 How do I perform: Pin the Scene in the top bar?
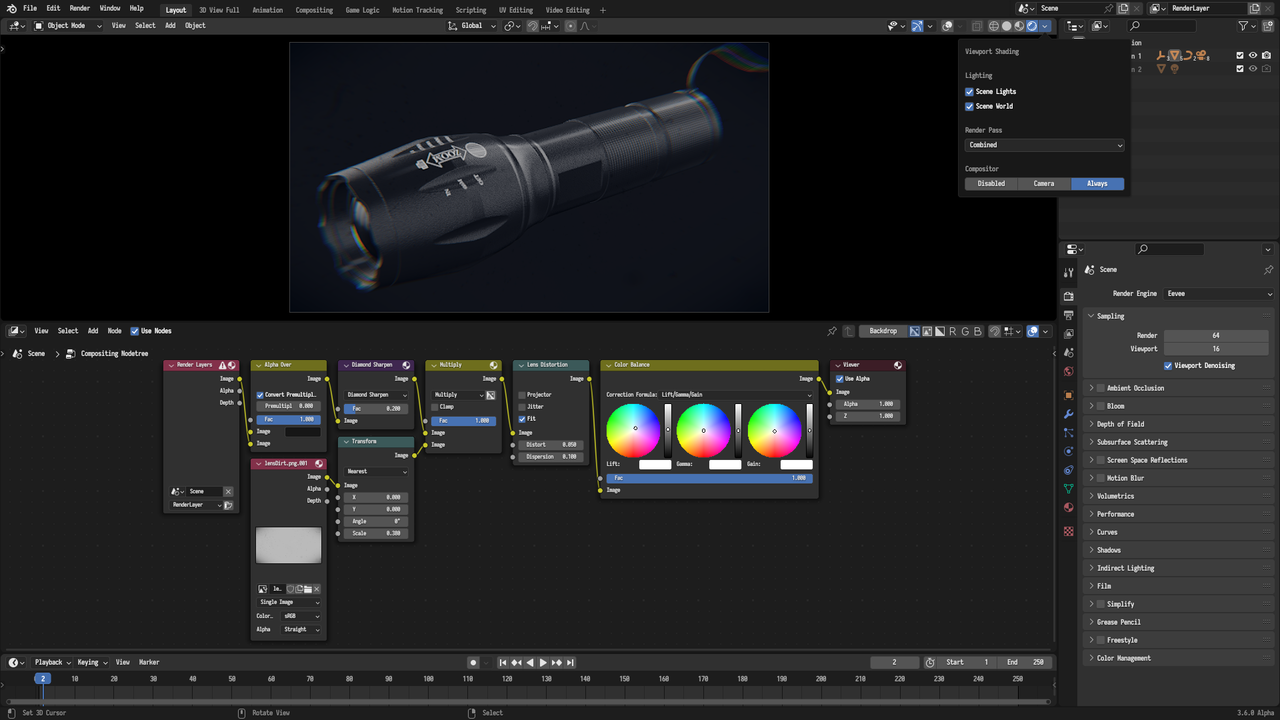click(x=1109, y=8)
